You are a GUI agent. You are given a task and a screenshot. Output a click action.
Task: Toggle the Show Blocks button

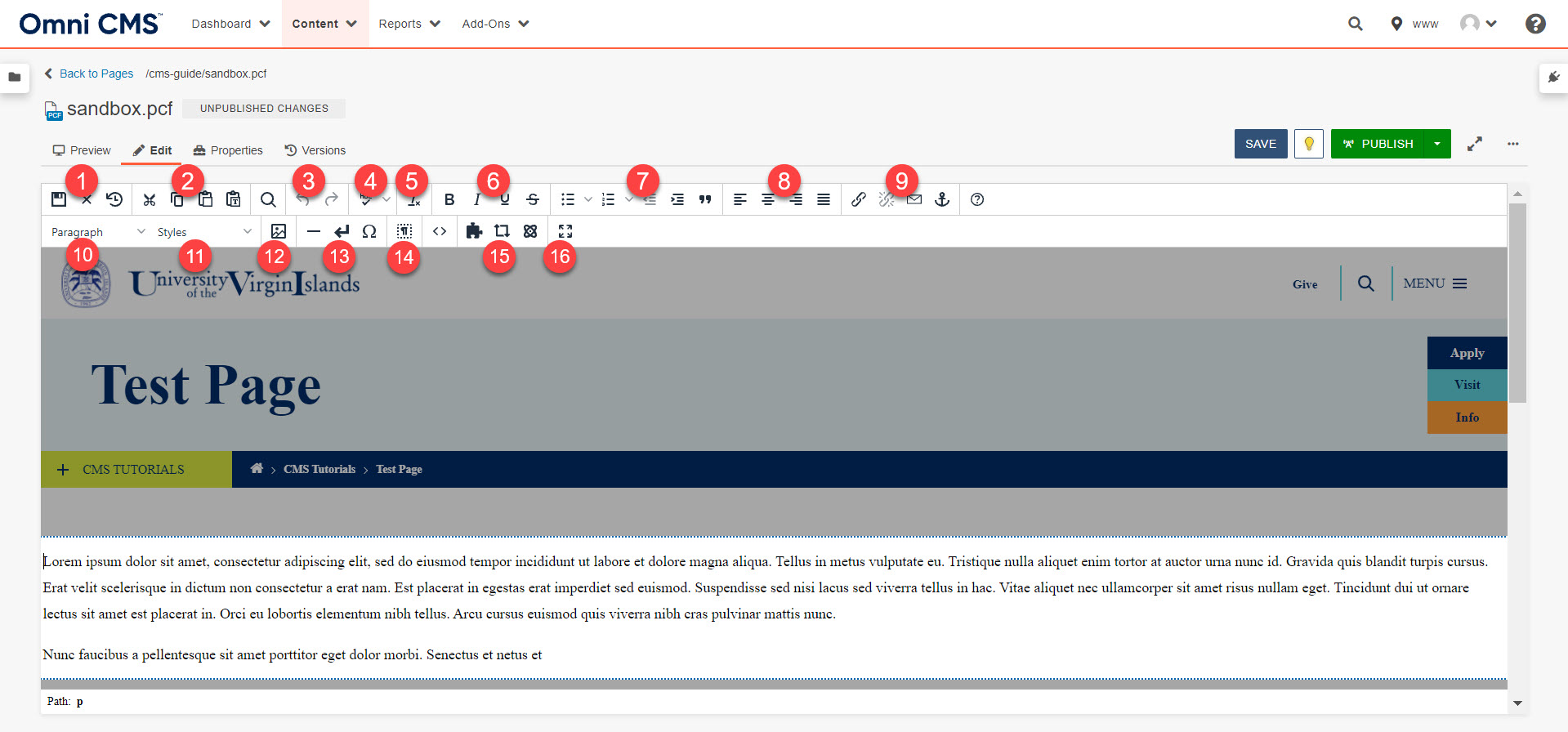(x=404, y=232)
